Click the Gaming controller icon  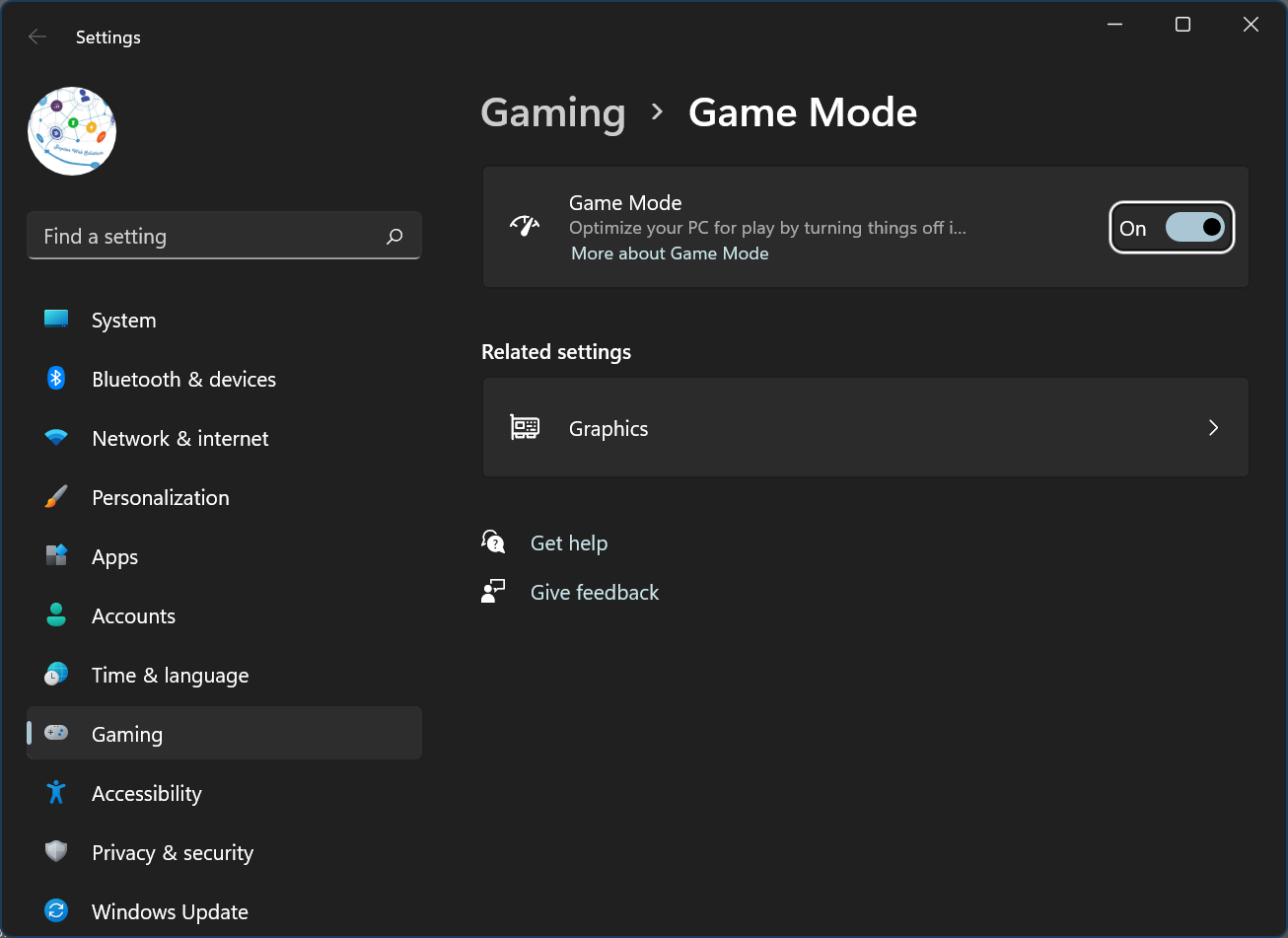pyautogui.click(x=56, y=733)
